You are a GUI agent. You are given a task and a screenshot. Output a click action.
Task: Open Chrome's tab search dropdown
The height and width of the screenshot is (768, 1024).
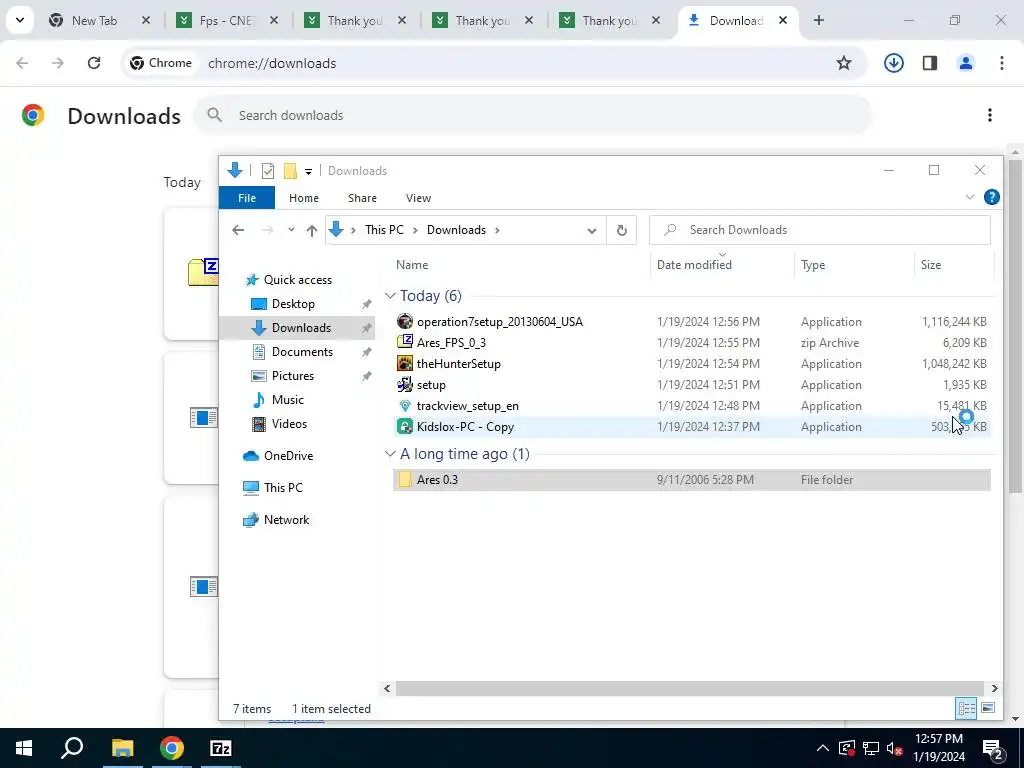coord(20,20)
